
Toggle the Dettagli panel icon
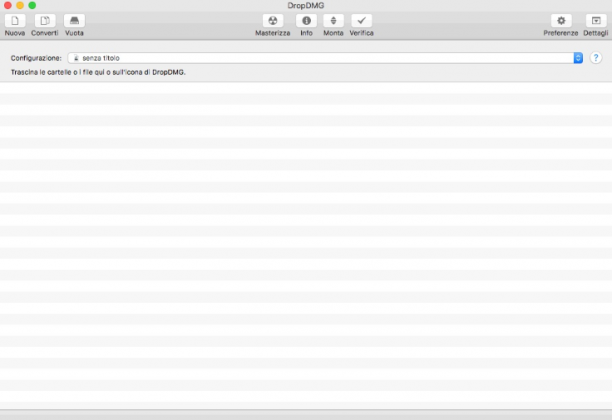click(x=596, y=21)
